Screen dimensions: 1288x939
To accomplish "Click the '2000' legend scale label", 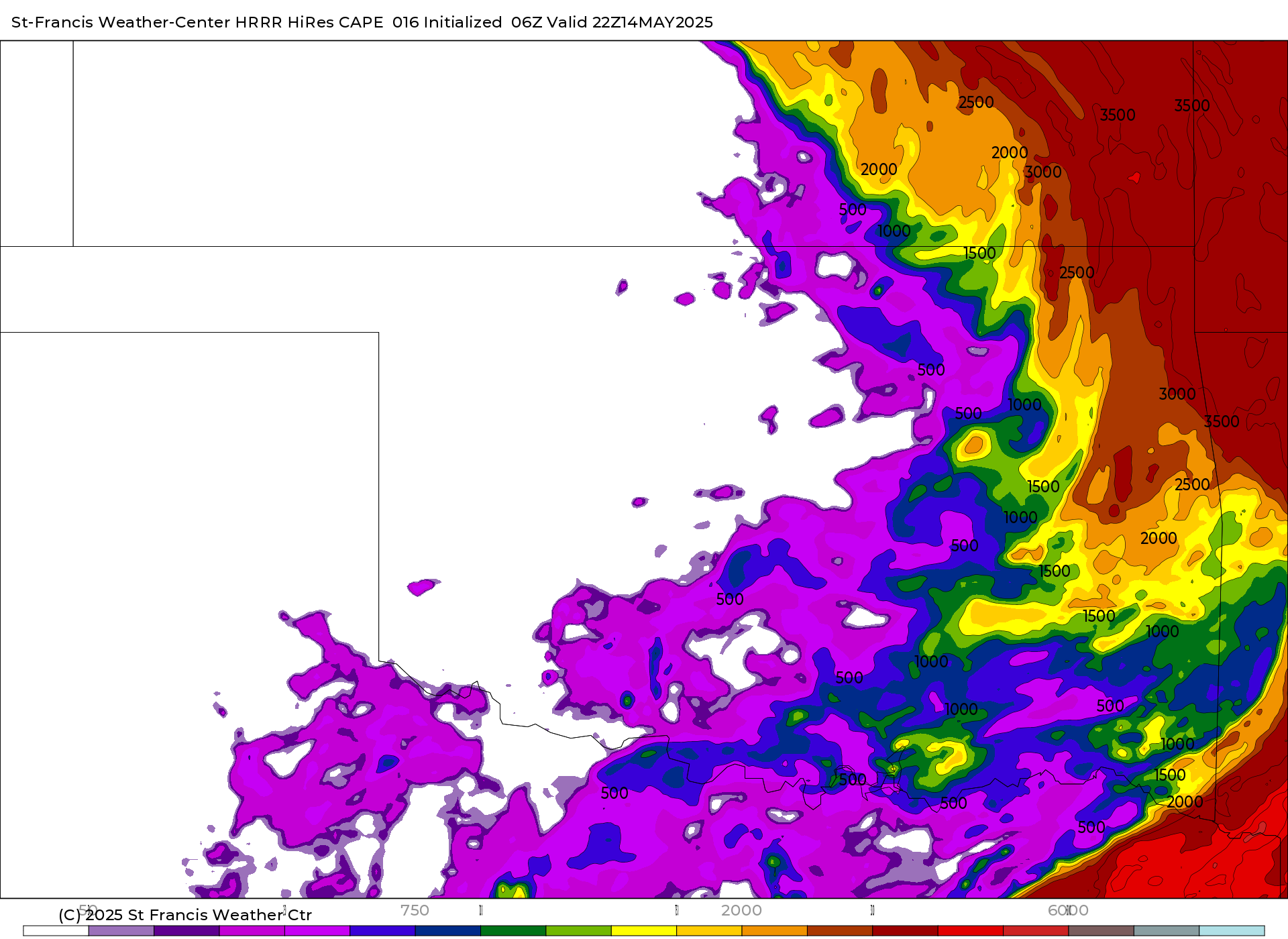I will (741, 910).
